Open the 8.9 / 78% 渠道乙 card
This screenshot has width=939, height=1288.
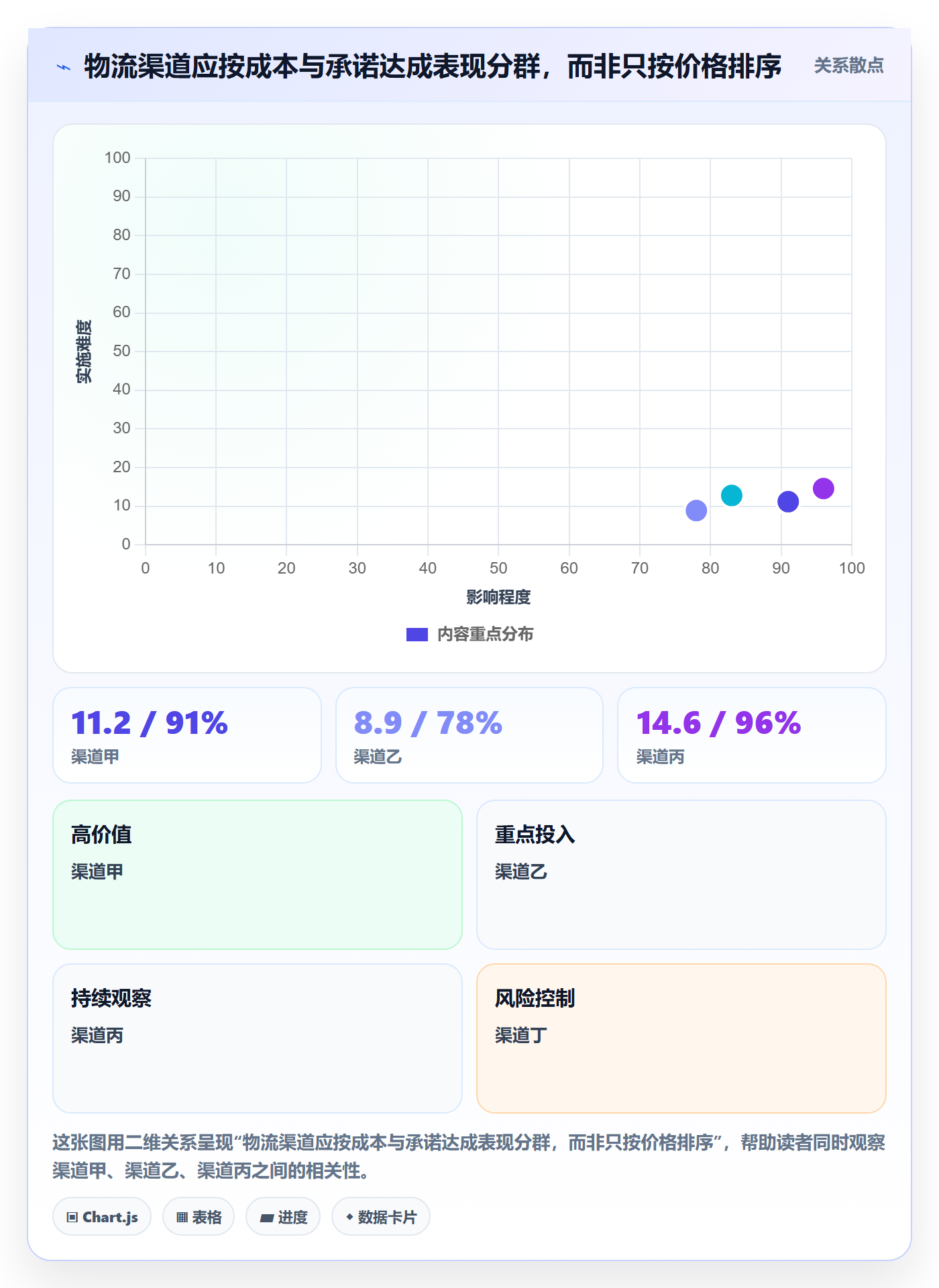469,735
